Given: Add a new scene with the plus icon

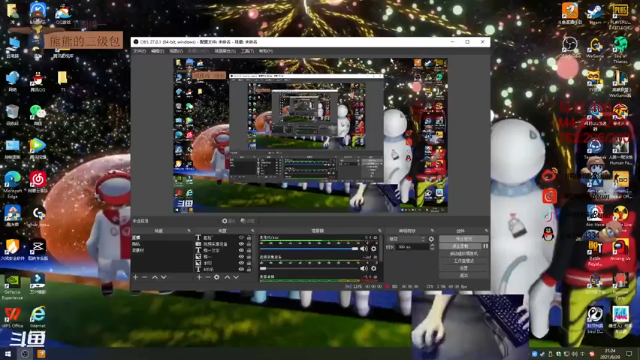Looking at the screenshot, I should pyautogui.click(x=136, y=277).
